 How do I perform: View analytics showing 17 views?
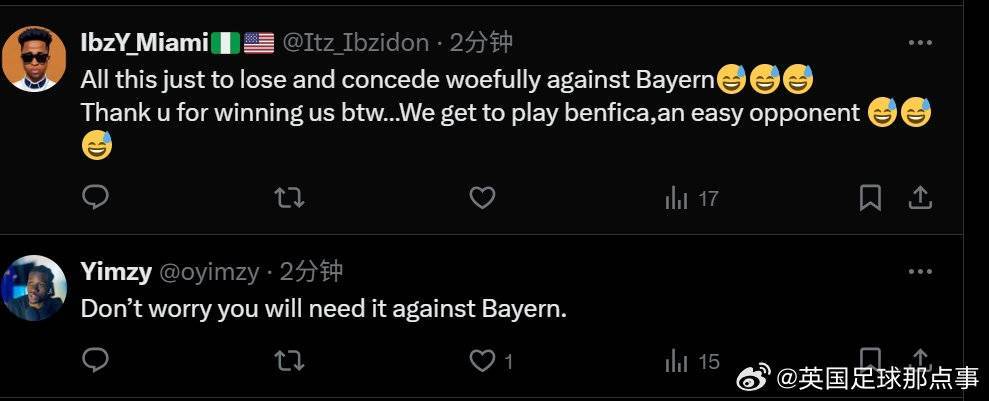tap(692, 198)
